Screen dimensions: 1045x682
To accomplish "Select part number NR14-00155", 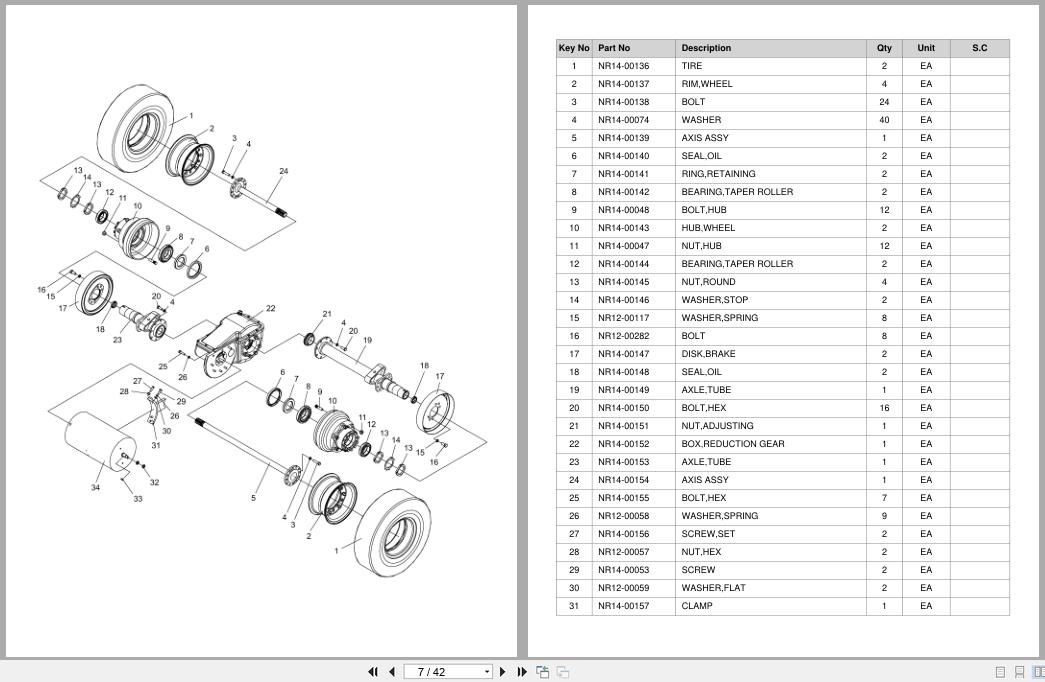I will click(x=623, y=498).
